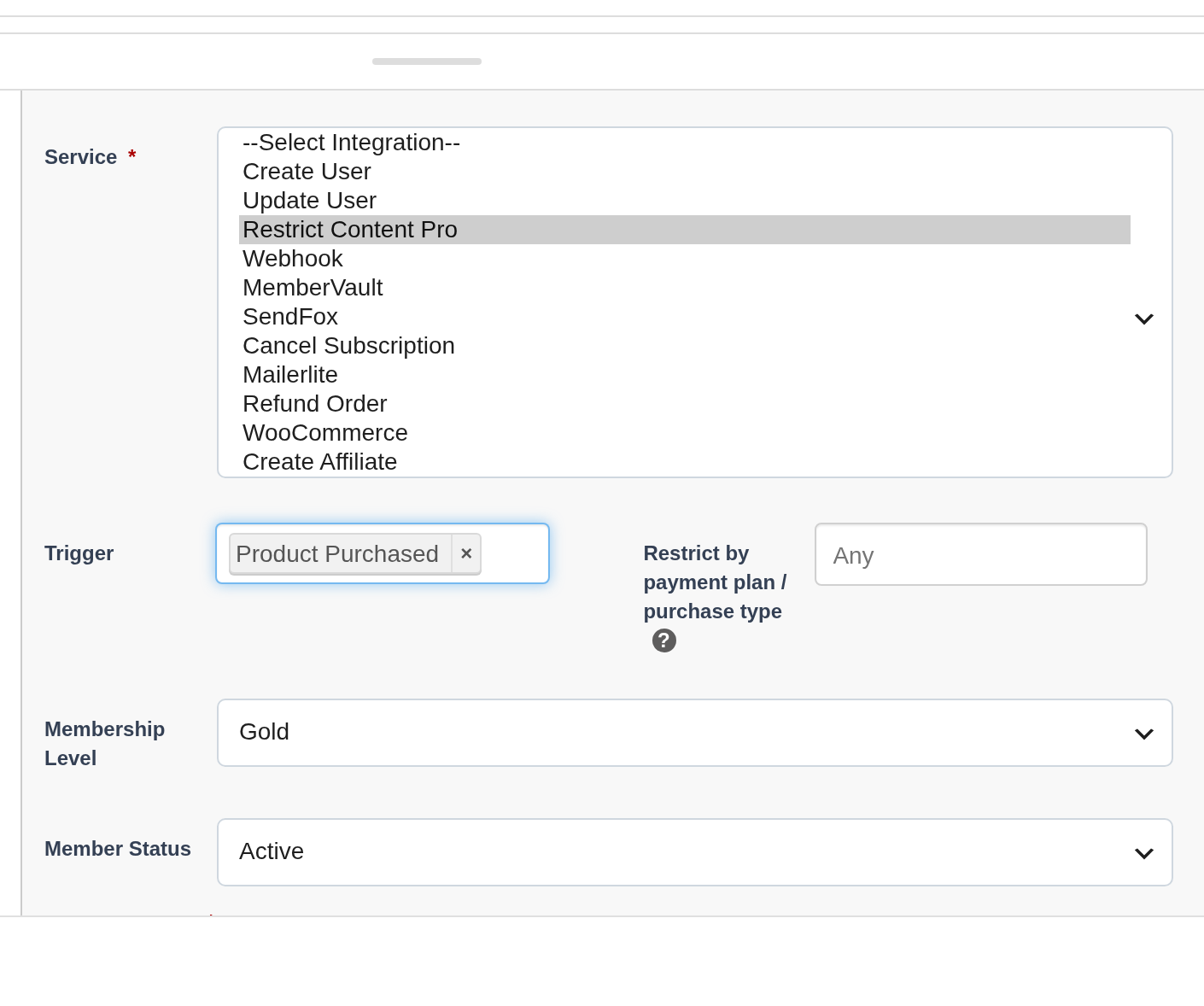
Task: Click the Member Status label
Action: point(118,849)
